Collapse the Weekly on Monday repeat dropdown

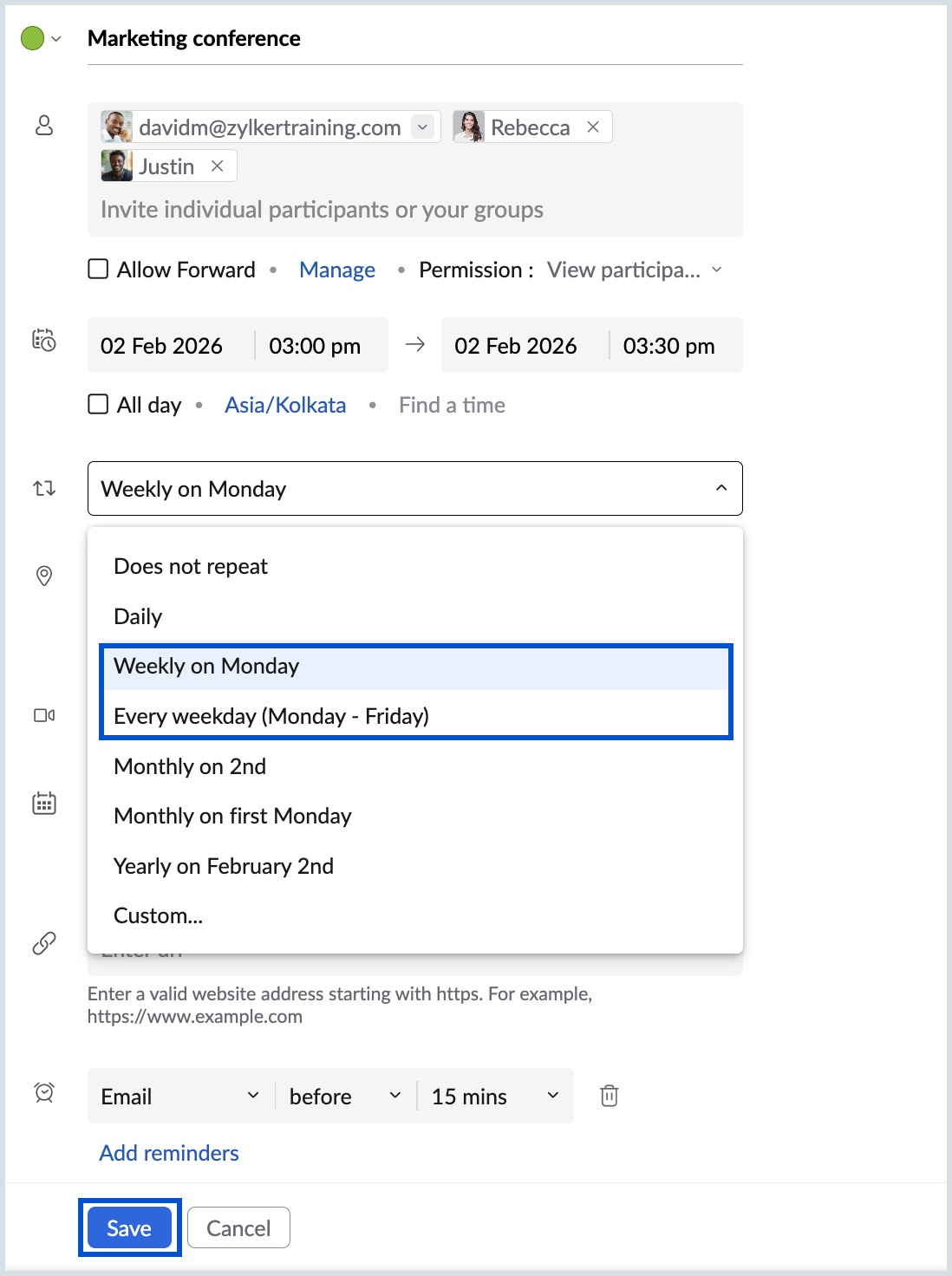[721, 488]
